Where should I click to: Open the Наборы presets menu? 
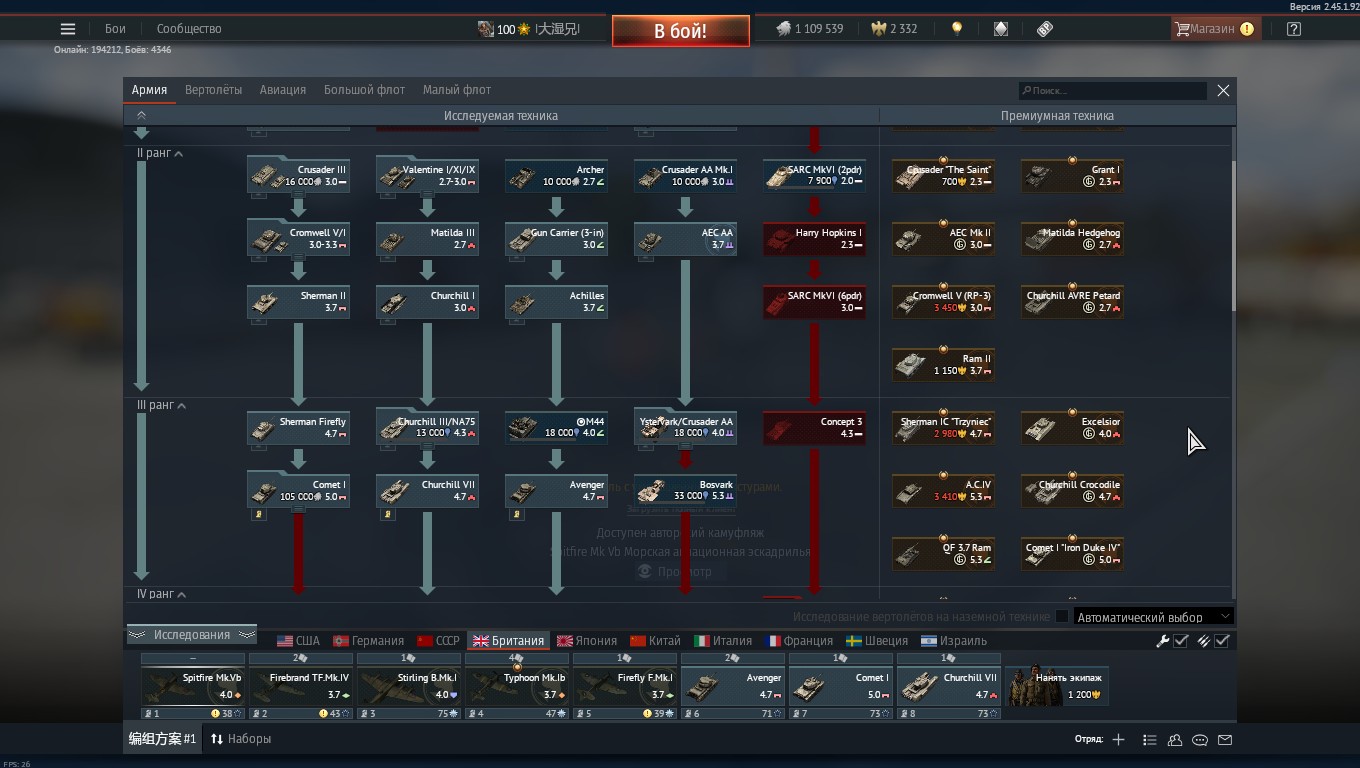click(x=241, y=739)
